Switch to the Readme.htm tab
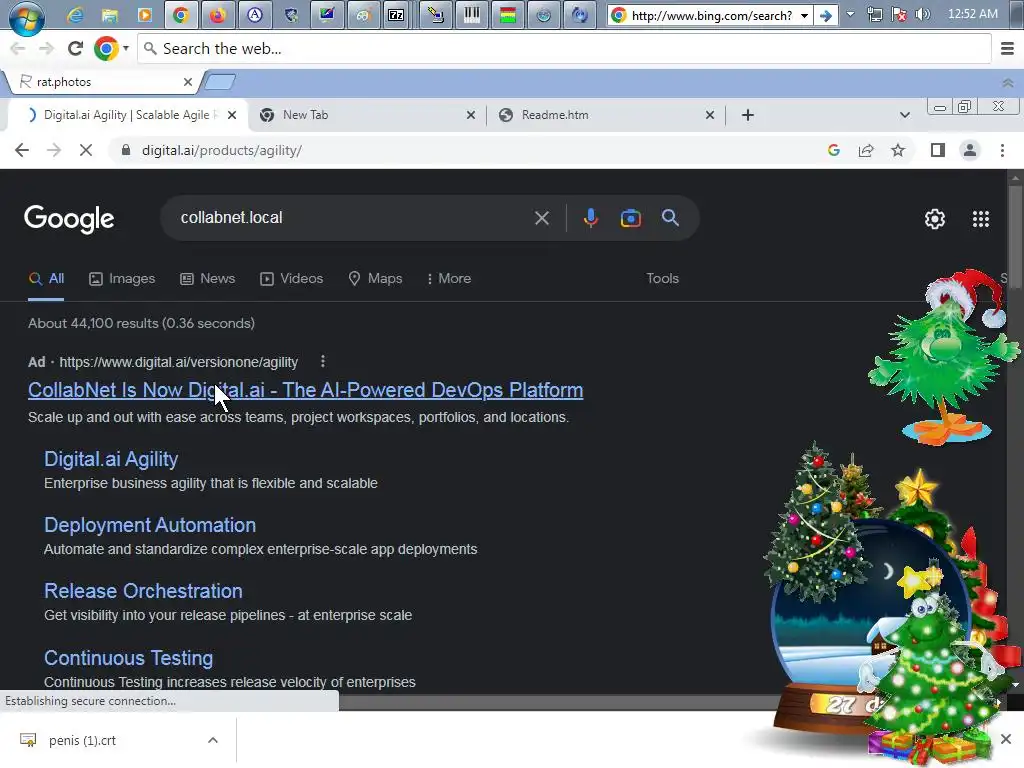This screenshot has height=768, width=1024. coord(607,115)
